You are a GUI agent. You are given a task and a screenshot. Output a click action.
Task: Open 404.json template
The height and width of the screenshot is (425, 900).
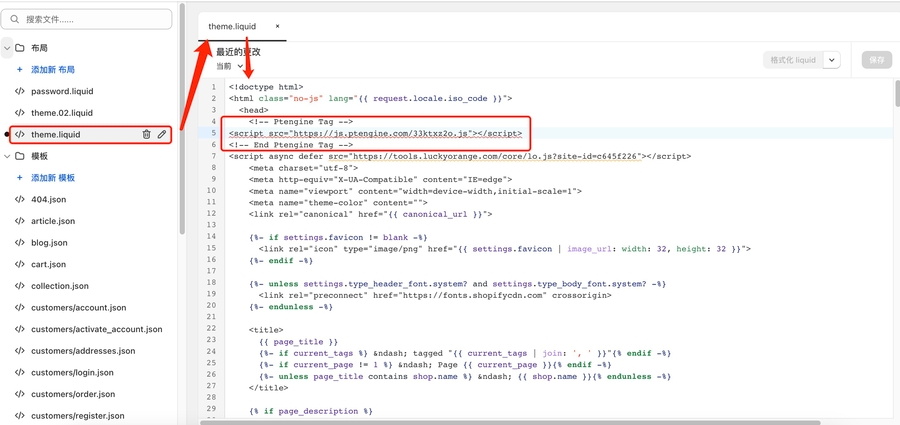[x=49, y=199]
